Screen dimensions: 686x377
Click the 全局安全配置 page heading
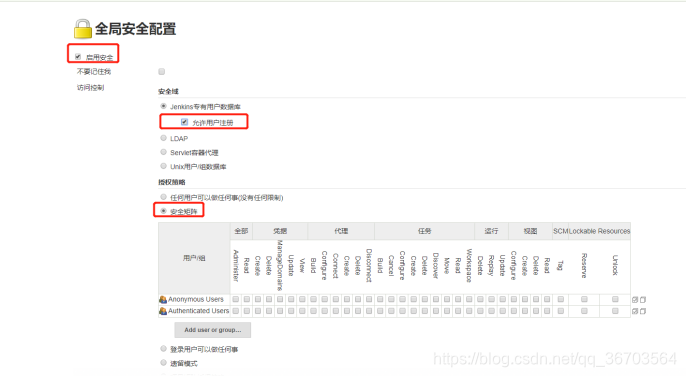[x=136, y=29]
